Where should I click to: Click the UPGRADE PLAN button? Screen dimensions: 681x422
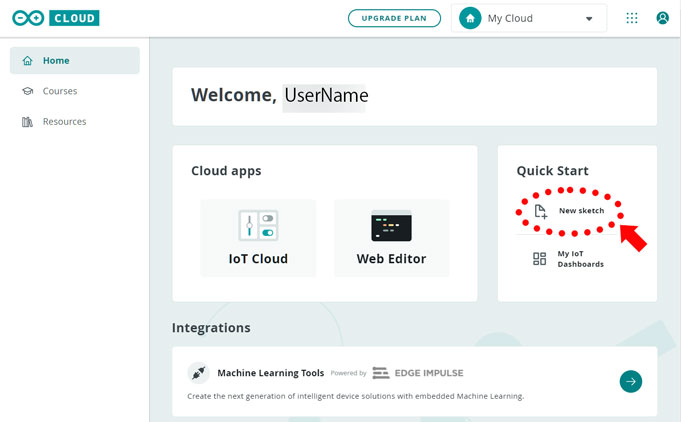point(394,18)
